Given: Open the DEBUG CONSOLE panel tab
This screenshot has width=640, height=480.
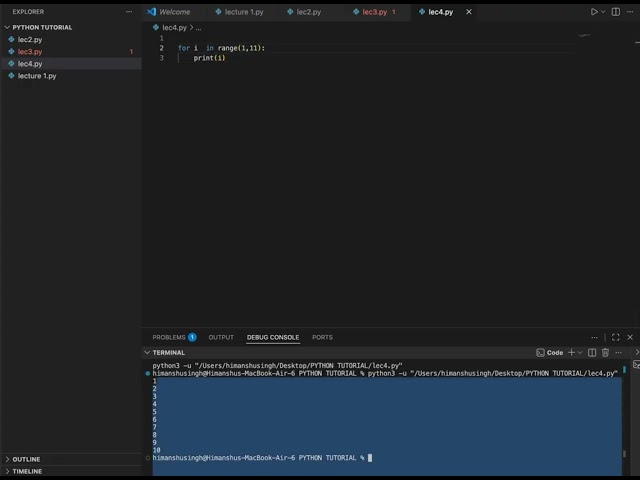Looking at the screenshot, I should [x=273, y=338].
